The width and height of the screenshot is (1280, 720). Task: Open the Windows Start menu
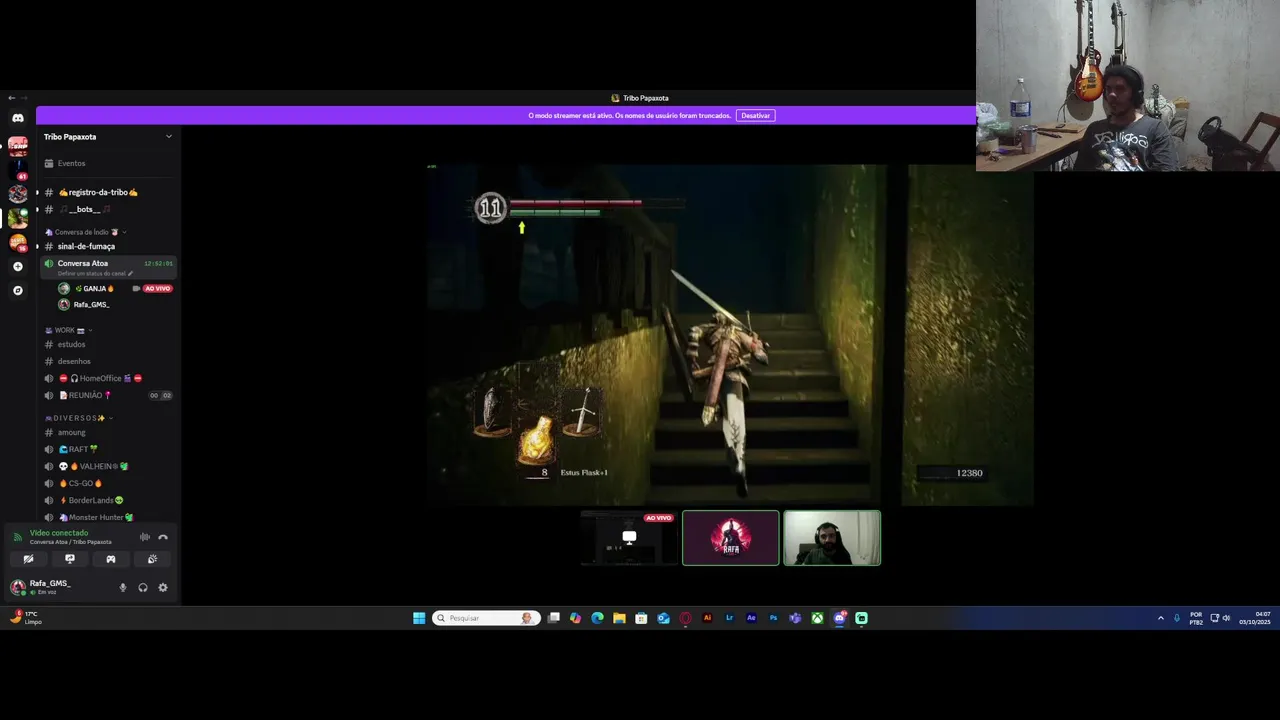(x=419, y=618)
